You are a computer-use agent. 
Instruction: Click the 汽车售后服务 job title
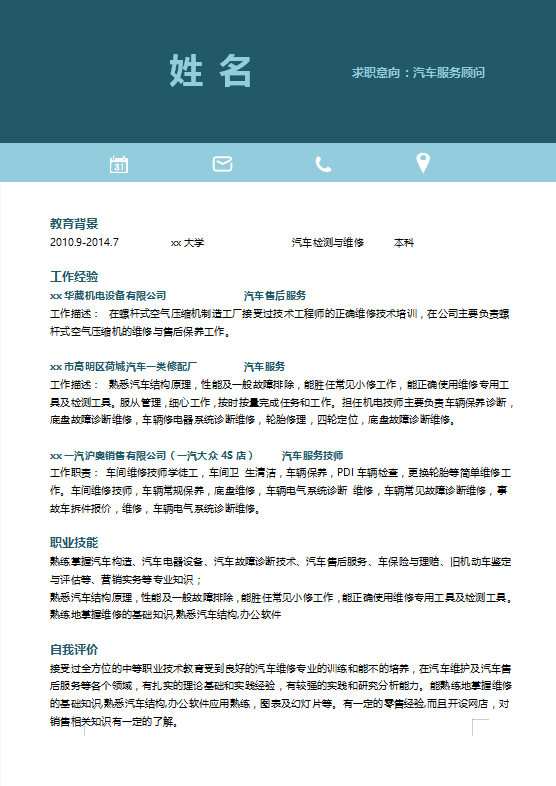coord(275,296)
